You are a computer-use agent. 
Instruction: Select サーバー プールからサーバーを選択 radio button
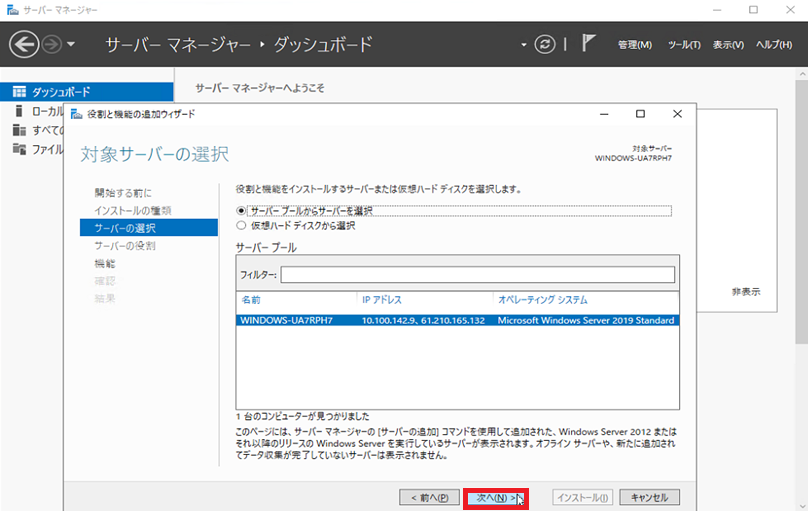tap(241, 211)
